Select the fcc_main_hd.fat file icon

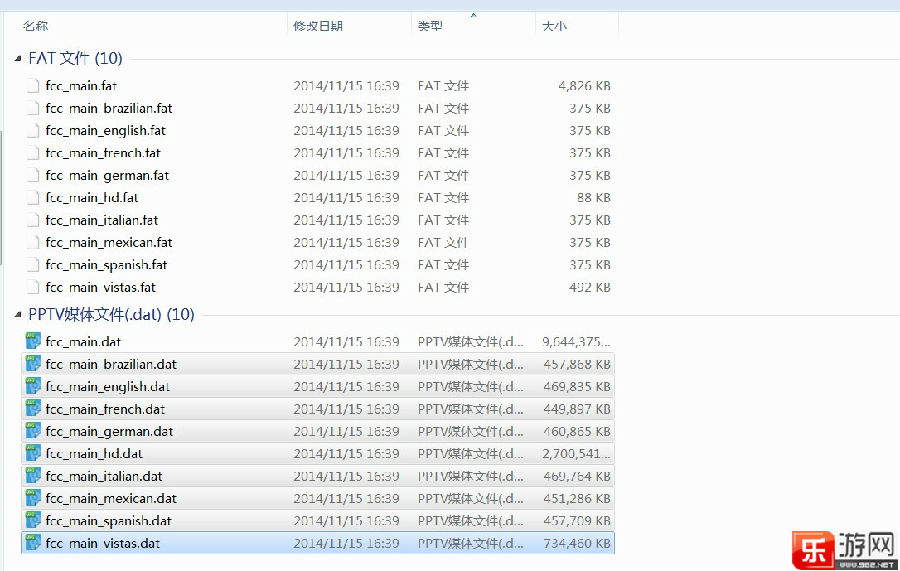pos(33,198)
